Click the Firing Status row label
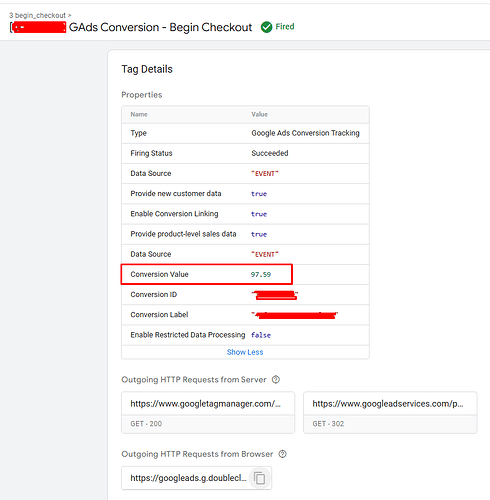The width and height of the screenshot is (490, 500). [x=151, y=153]
